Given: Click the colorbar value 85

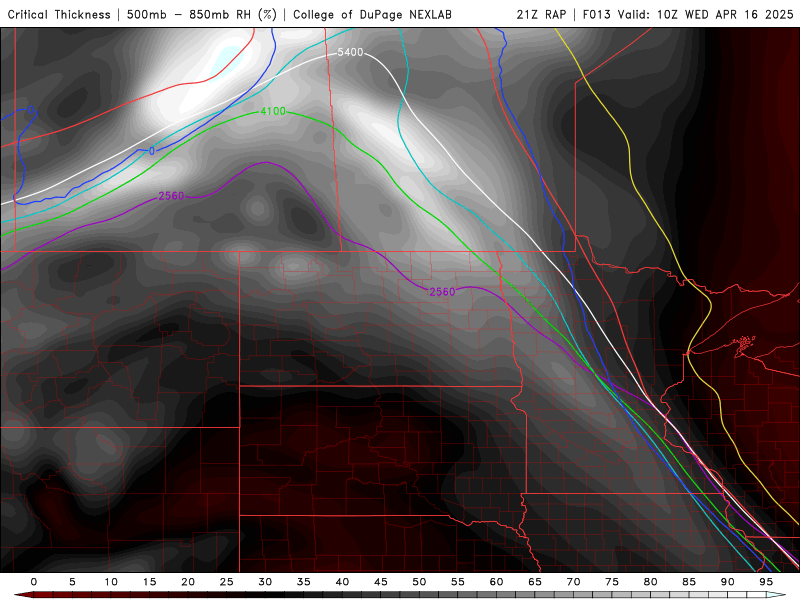Looking at the screenshot, I should pos(689,582).
